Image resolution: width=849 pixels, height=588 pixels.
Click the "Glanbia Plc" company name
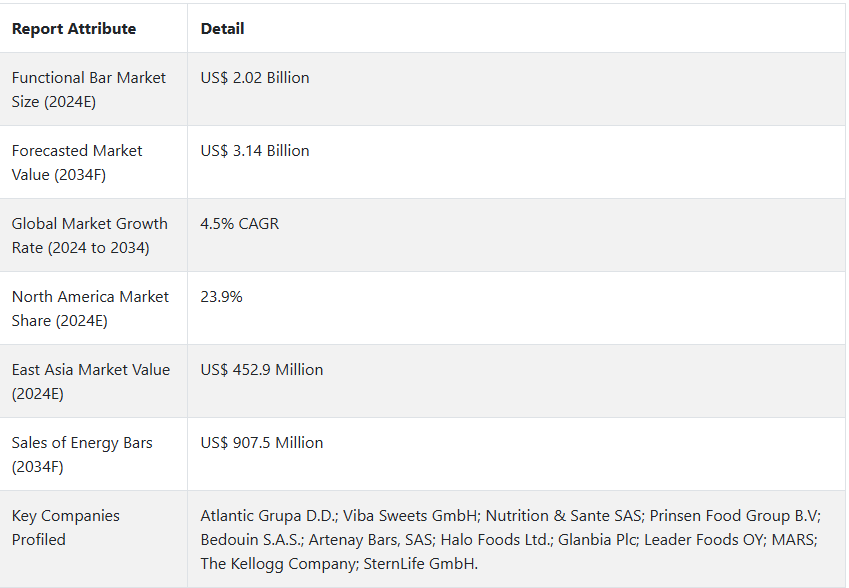[597, 540]
